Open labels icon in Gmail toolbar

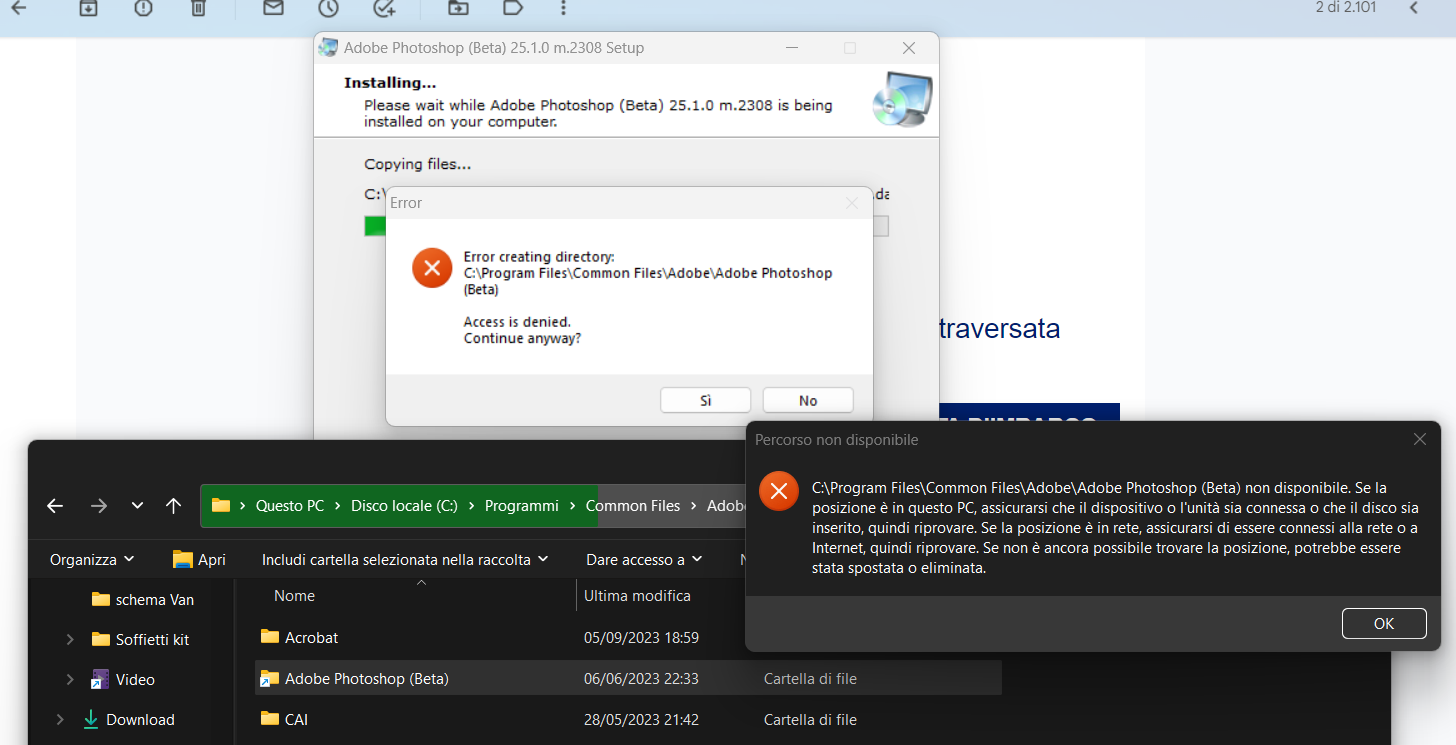513,8
